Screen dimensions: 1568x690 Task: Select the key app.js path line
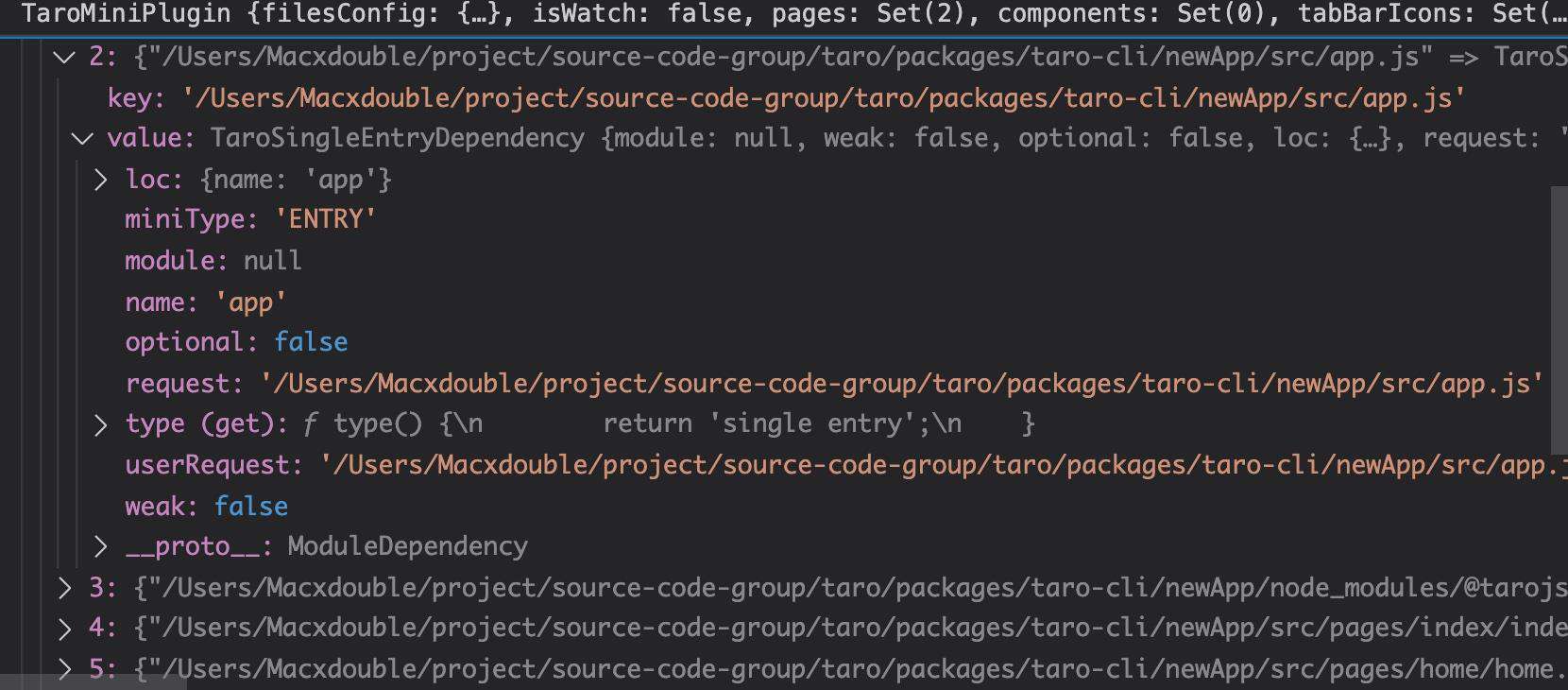pos(786,97)
